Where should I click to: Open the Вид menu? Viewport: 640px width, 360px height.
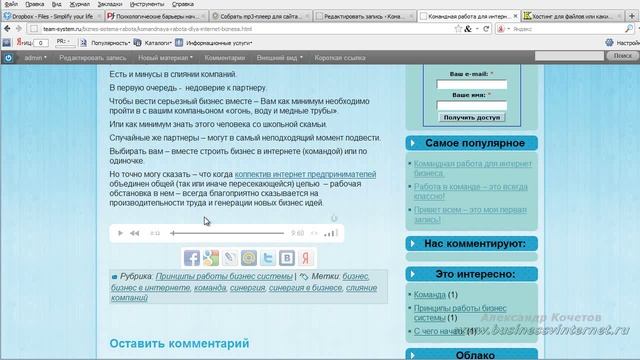pyautogui.click(x=57, y=4)
